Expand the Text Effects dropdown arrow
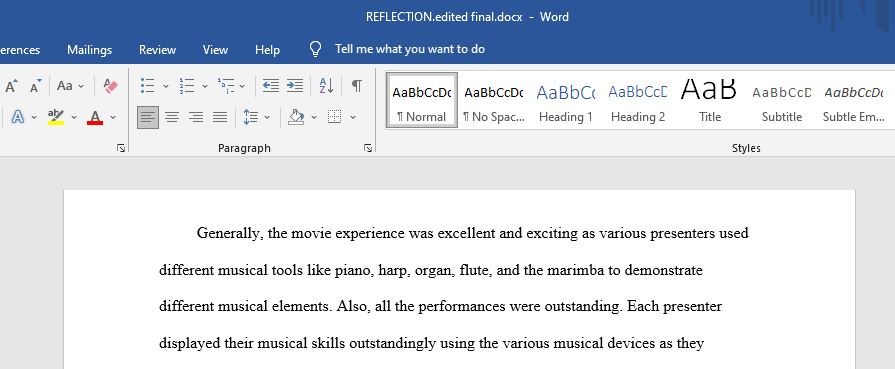The height and width of the screenshot is (369, 895). point(34,117)
